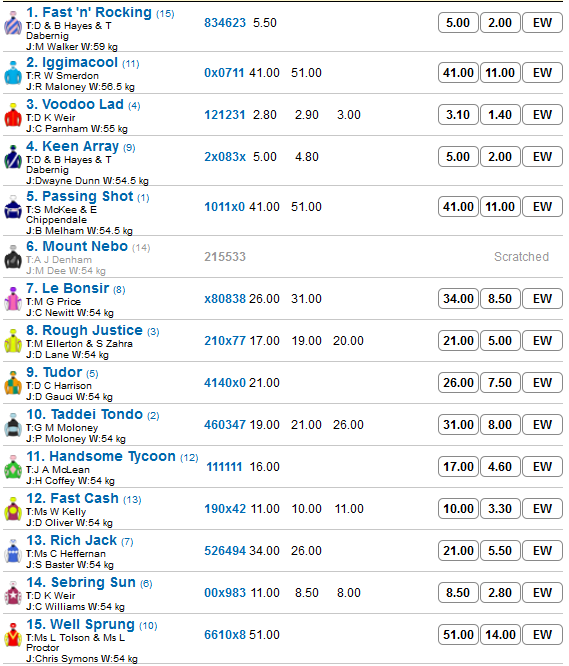This screenshot has width=569, height=666.
Task: Select place odds 2.00 for Keen Array
Action: pyautogui.click(x=500, y=157)
